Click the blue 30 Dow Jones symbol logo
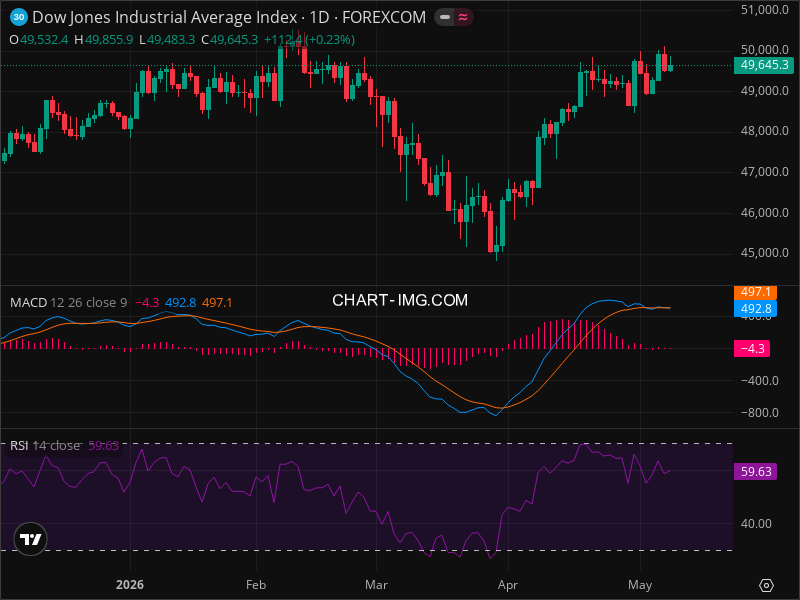Screen dimensions: 800x600 pos(19,17)
